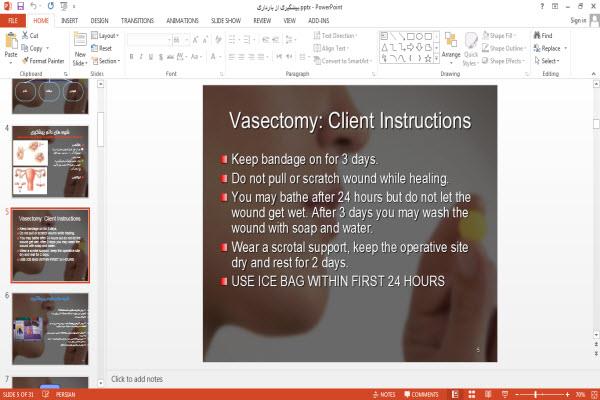Decrease font size with smaller A icon

pos(205,40)
